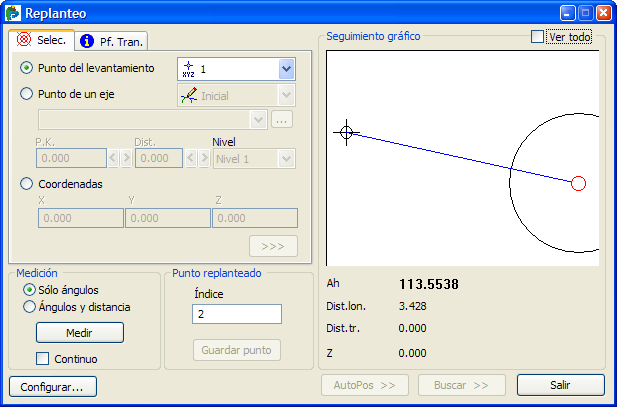Choose the Coordenadas radio option
617x407 pixels.
(27, 184)
